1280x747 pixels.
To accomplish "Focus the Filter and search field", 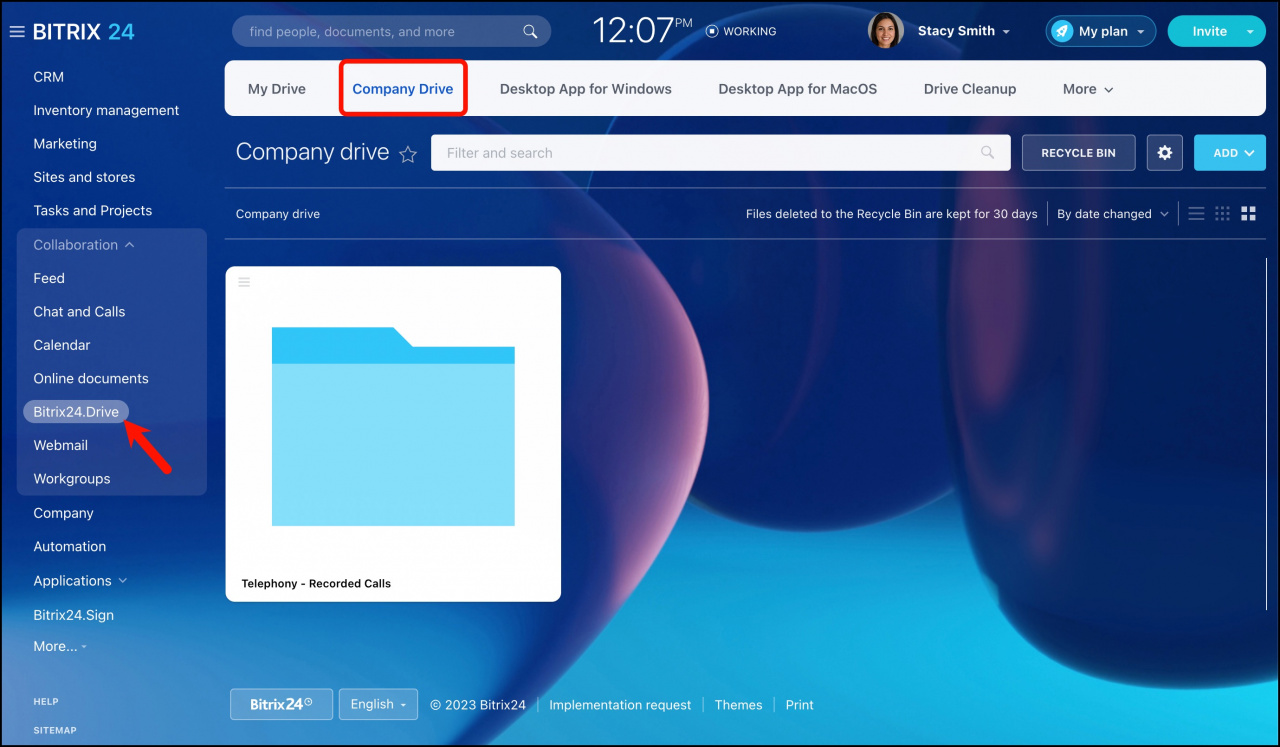I will click(720, 153).
